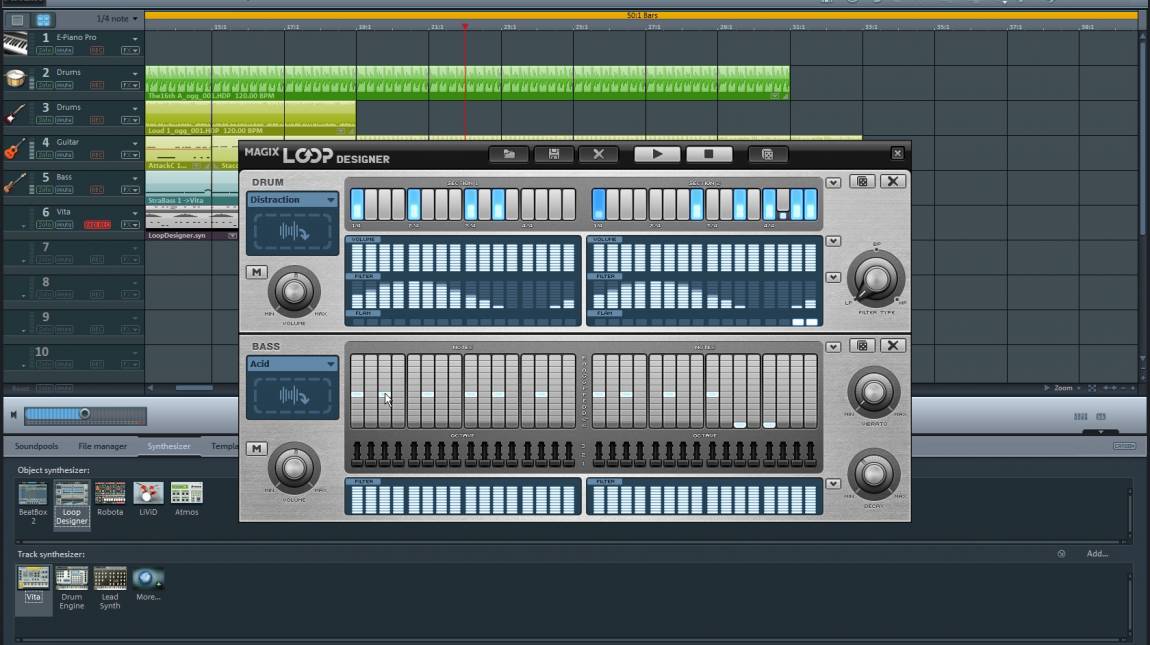The height and width of the screenshot is (645, 1150).
Task: Start playback in Loop Designer
Action: click(x=657, y=154)
